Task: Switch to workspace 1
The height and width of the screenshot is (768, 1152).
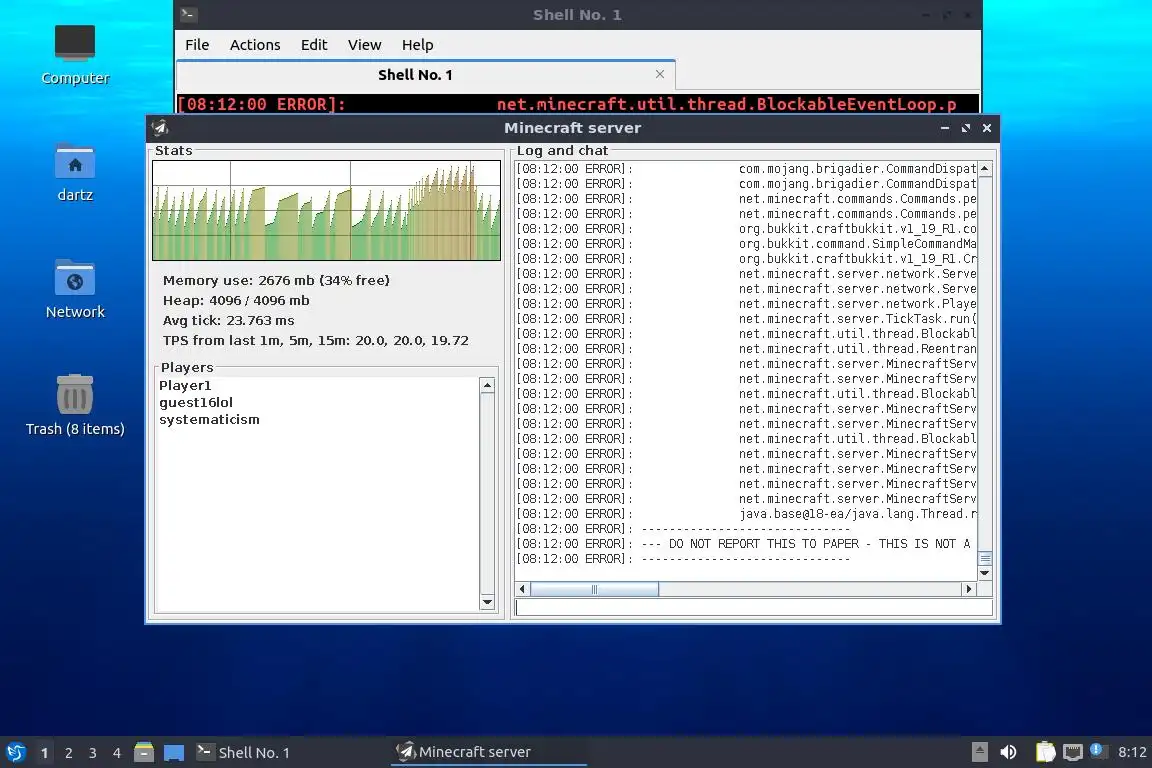Action: point(45,753)
